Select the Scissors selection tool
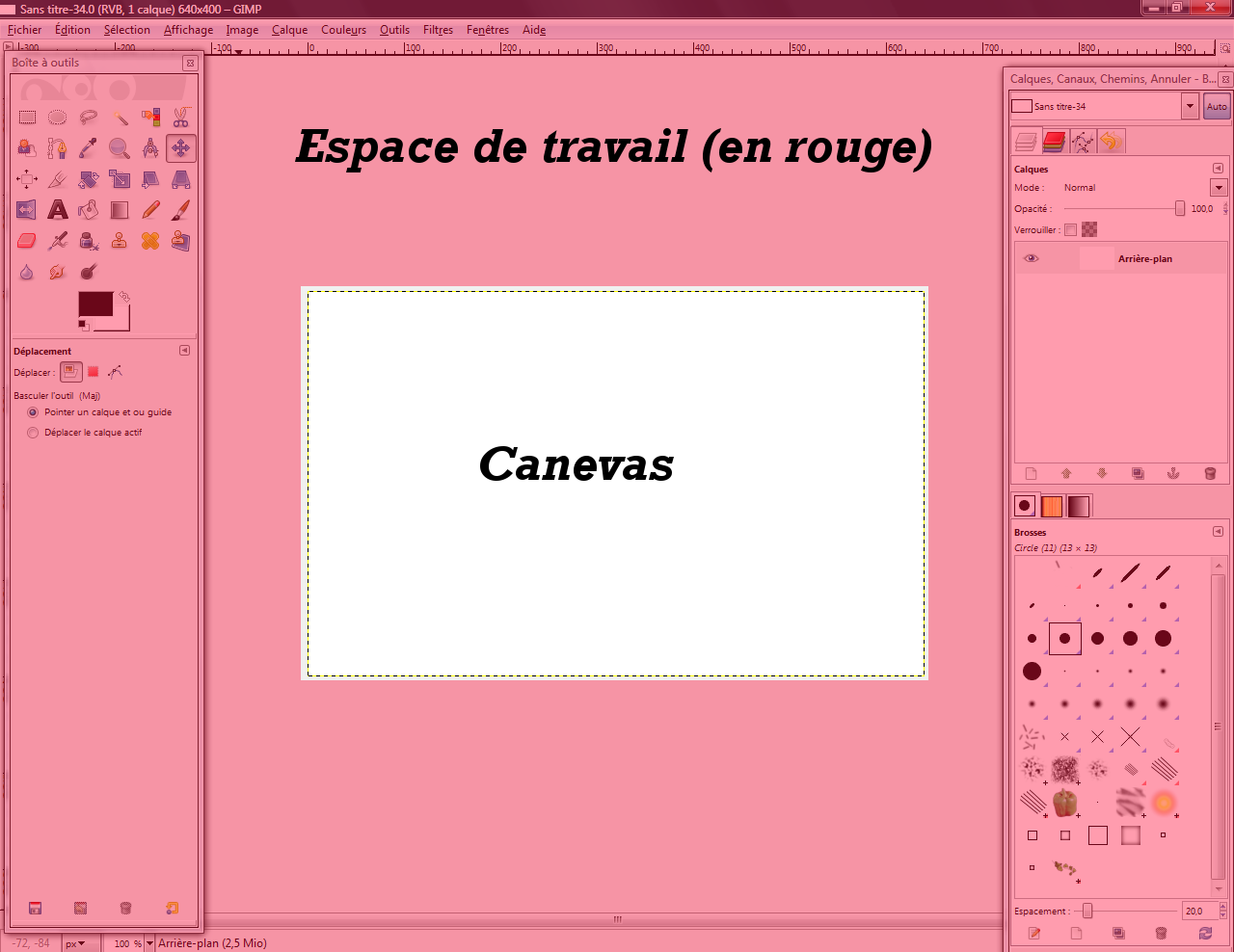 coord(180,118)
